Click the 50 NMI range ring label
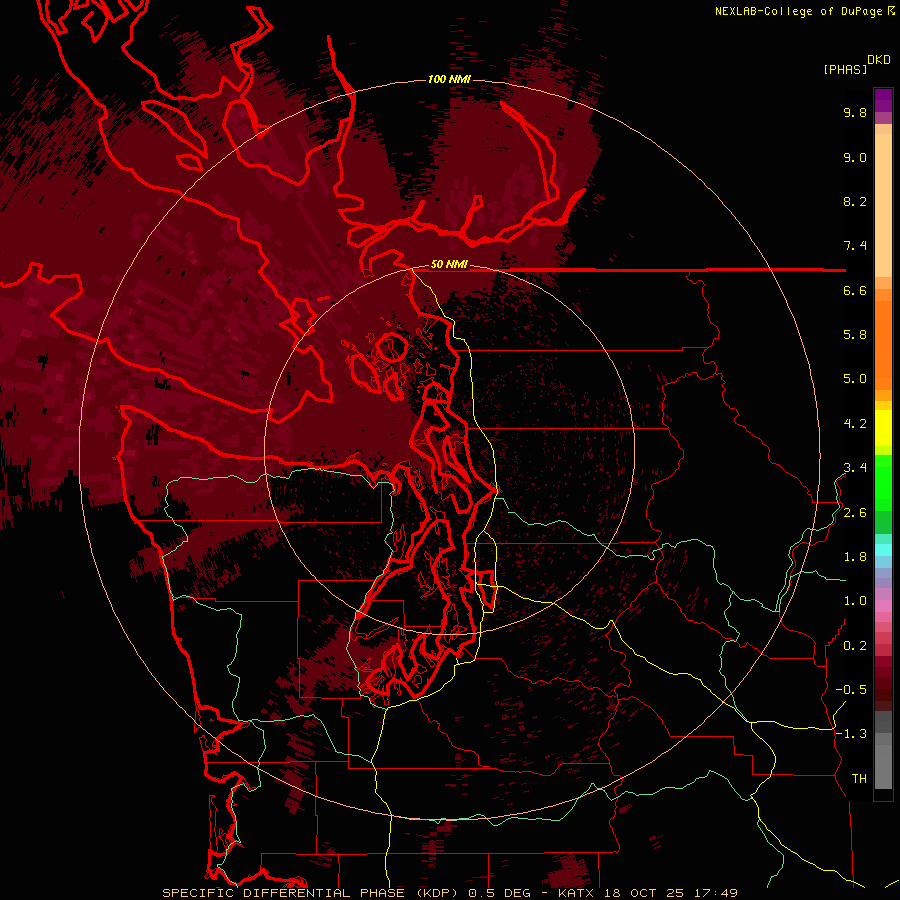This screenshot has height=900, width=900. (x=449, y=264)
